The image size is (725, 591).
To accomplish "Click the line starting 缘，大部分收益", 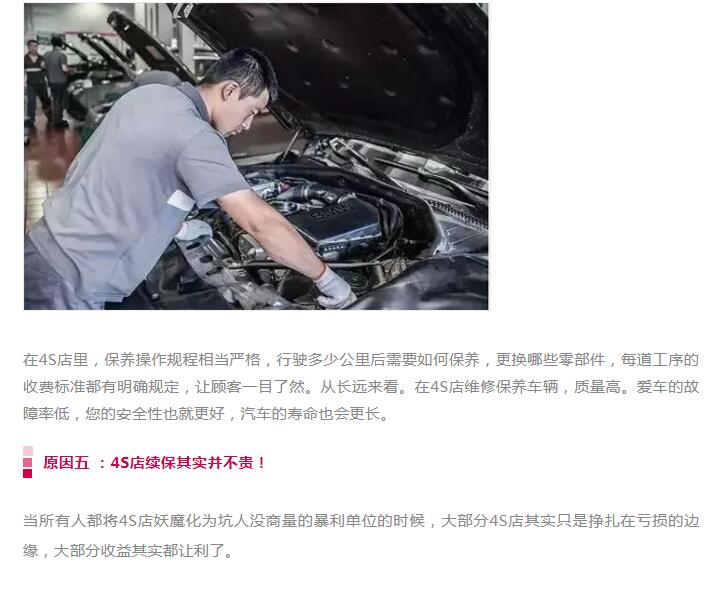I will 128,551.
